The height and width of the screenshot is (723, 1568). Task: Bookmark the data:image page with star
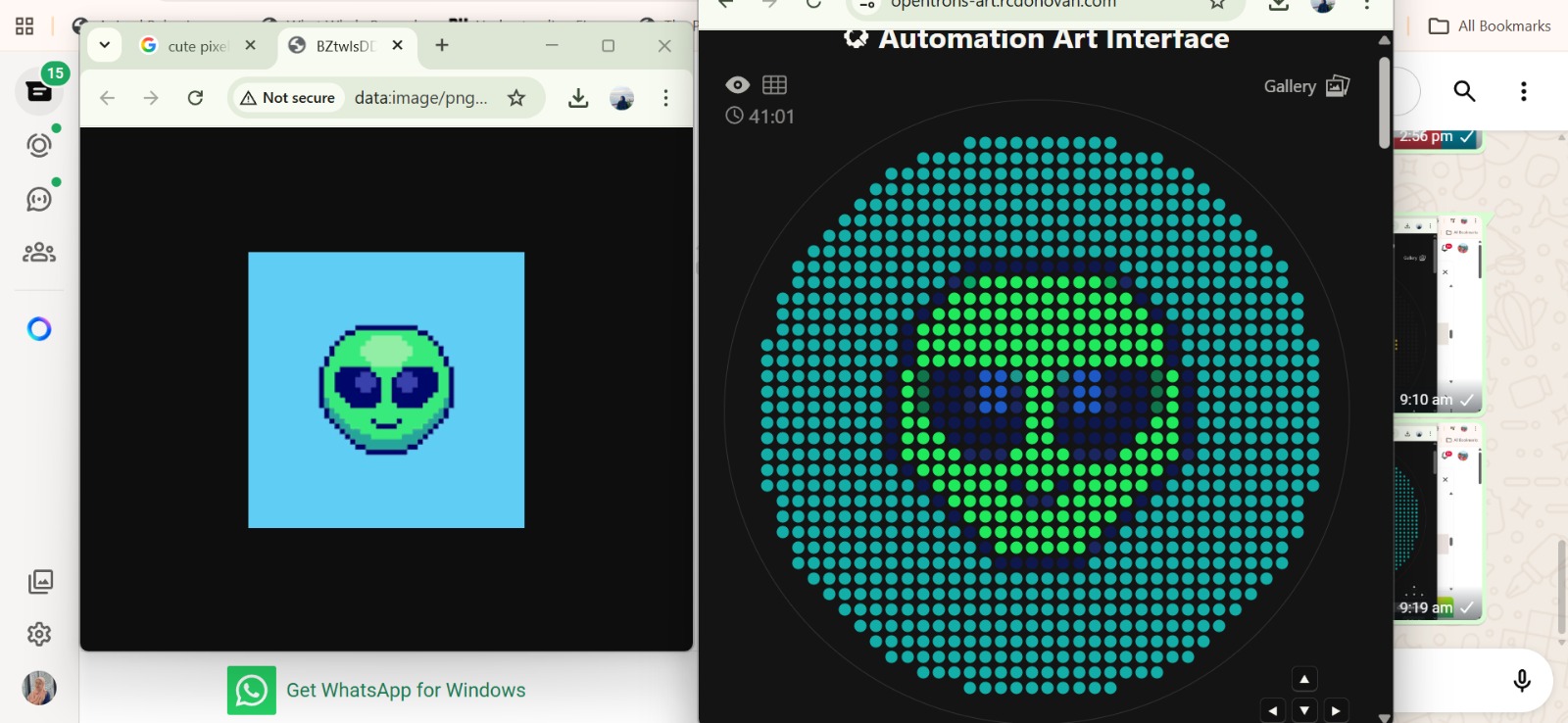516,98
